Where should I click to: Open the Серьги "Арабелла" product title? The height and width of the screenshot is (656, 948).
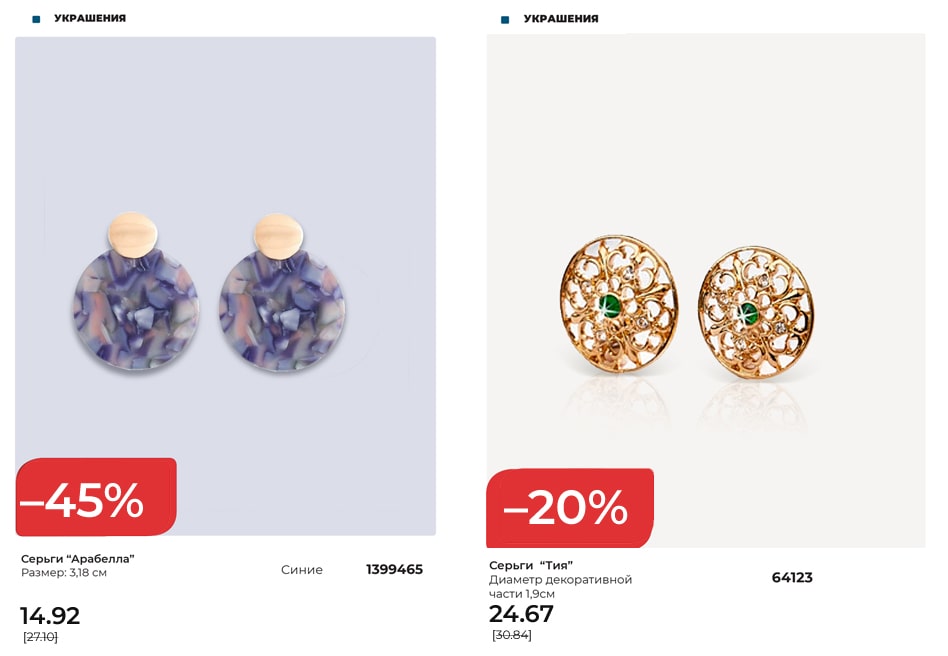pyautogui.click(x=78, y=559)
